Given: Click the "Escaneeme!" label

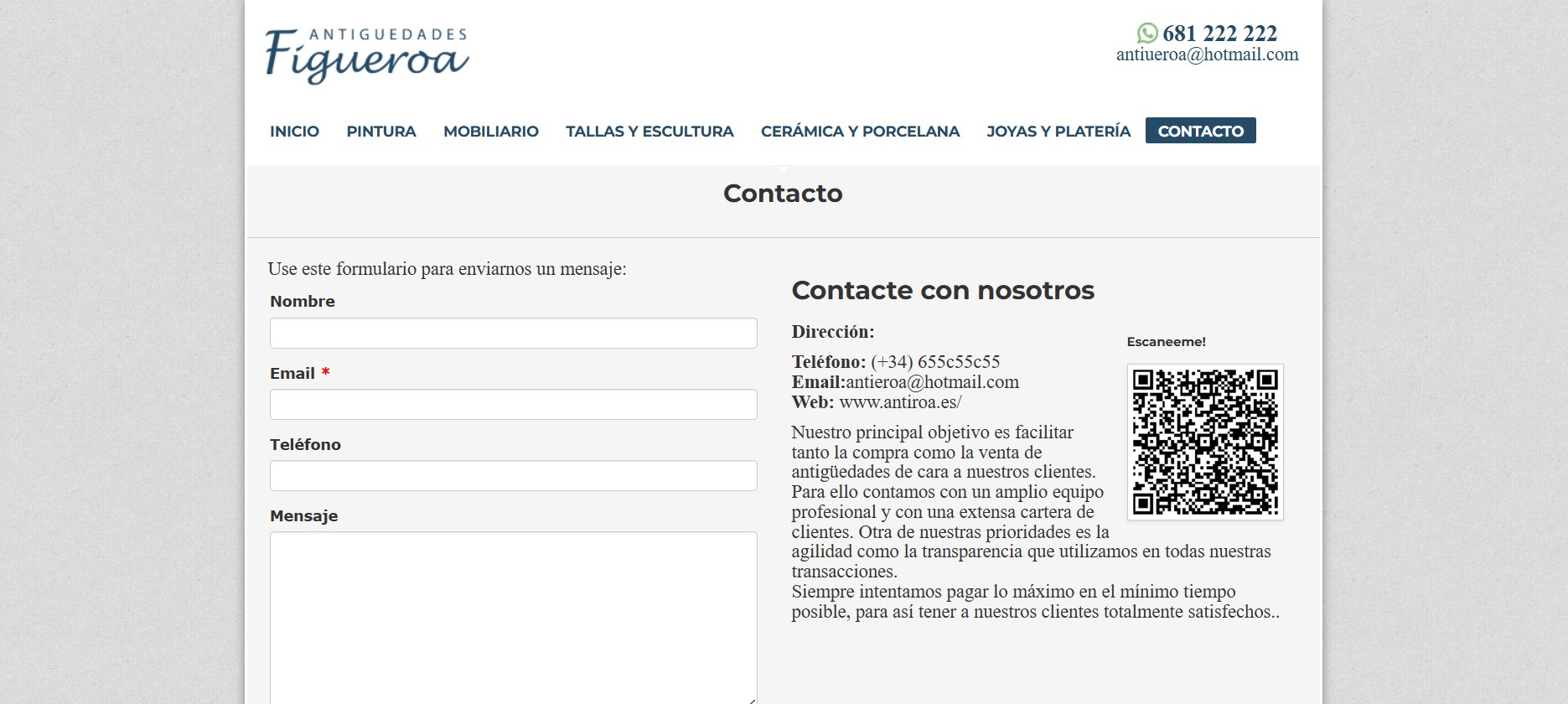Looking at the screenshot, I should coord(1166,342).
